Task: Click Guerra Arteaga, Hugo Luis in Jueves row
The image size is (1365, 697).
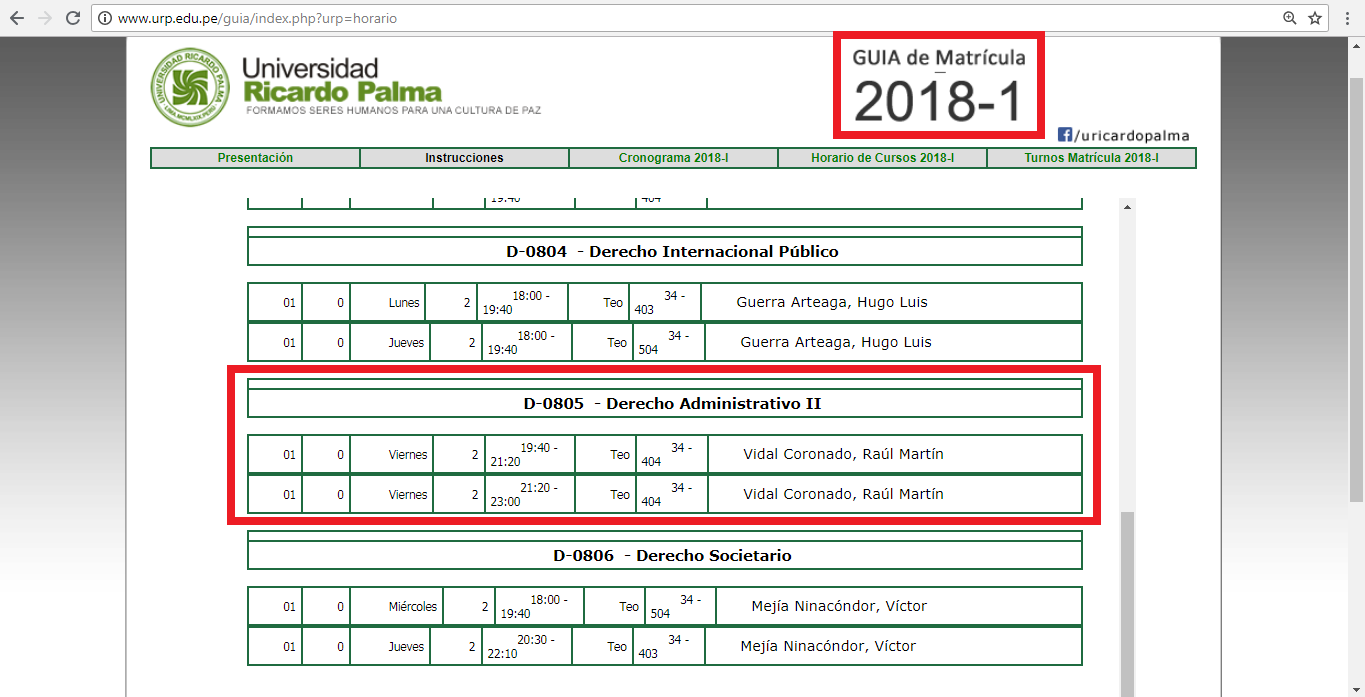Action: (x=836, y=342)
